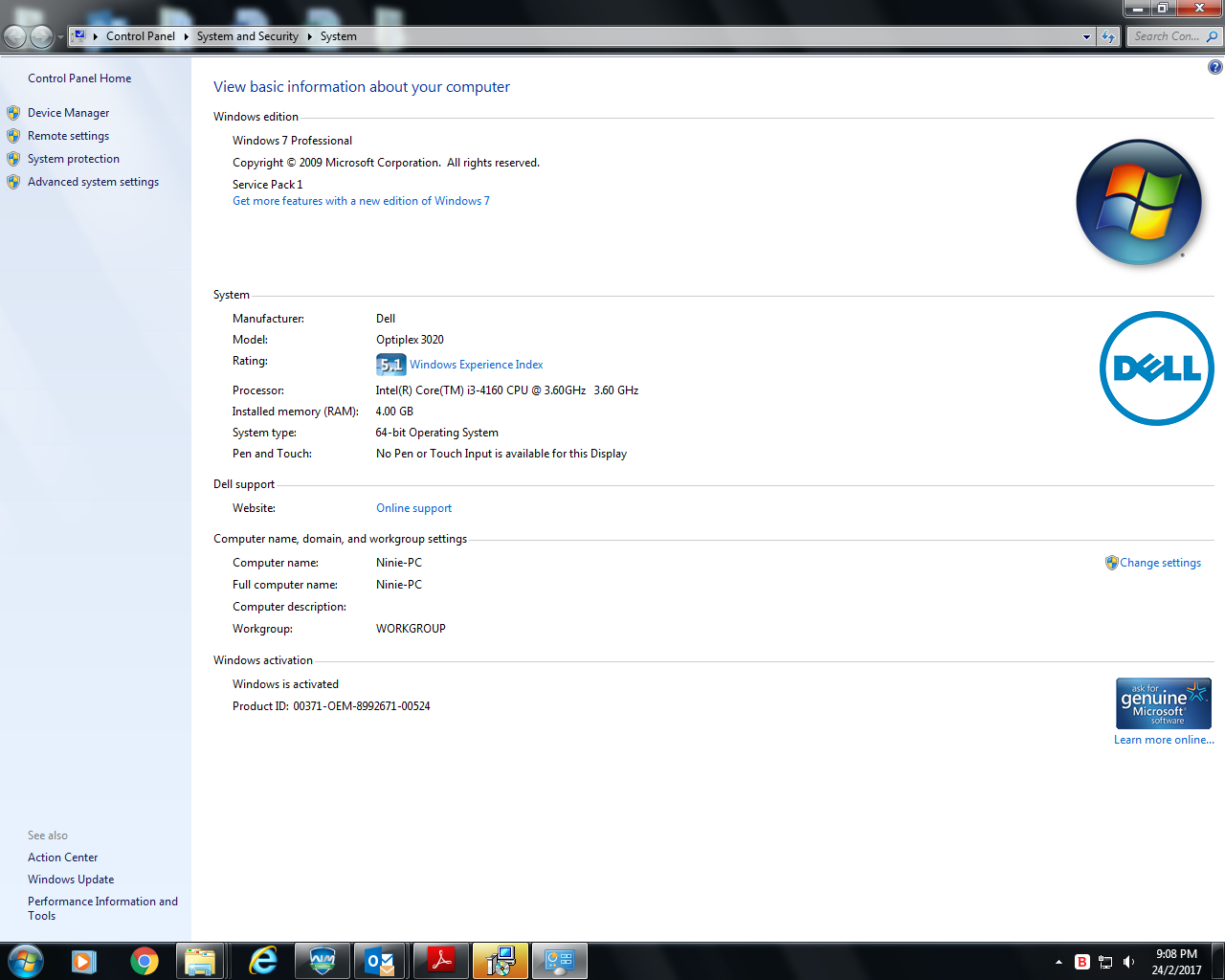The width and height of the screenshot is (1225, 980).
Task: Click the Dell logo image
Action: [1156, 368]
